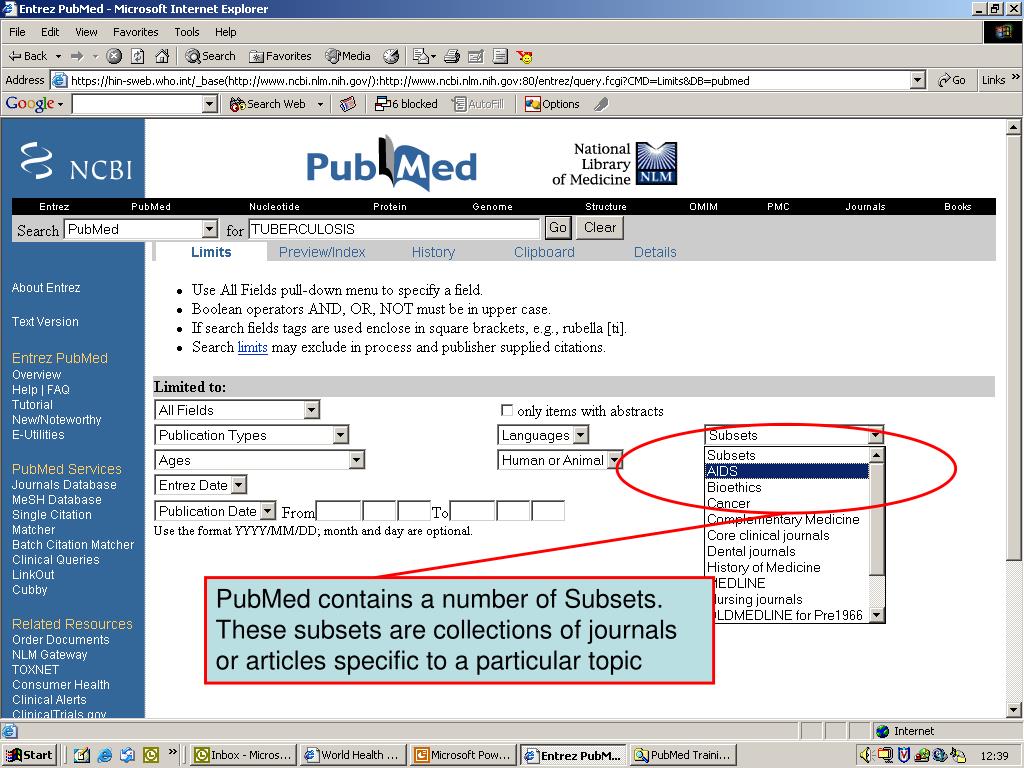This screenshot has height=768, width=1024.
Task: Open the Favorites menu
Action: [135, 32]
